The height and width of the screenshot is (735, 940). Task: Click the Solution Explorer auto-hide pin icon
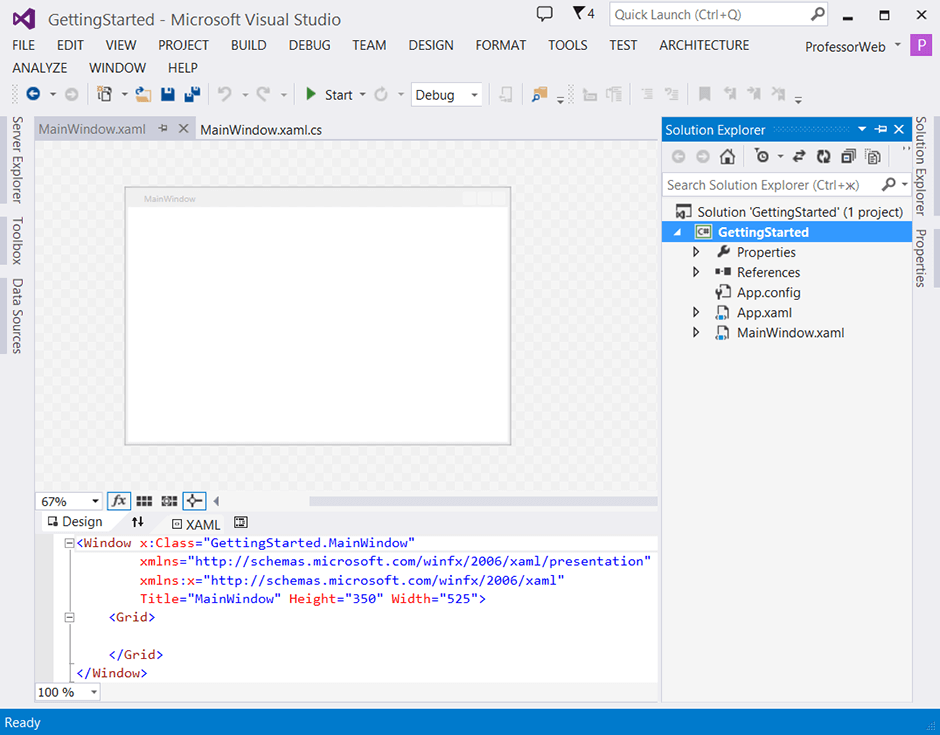[881, 129]
